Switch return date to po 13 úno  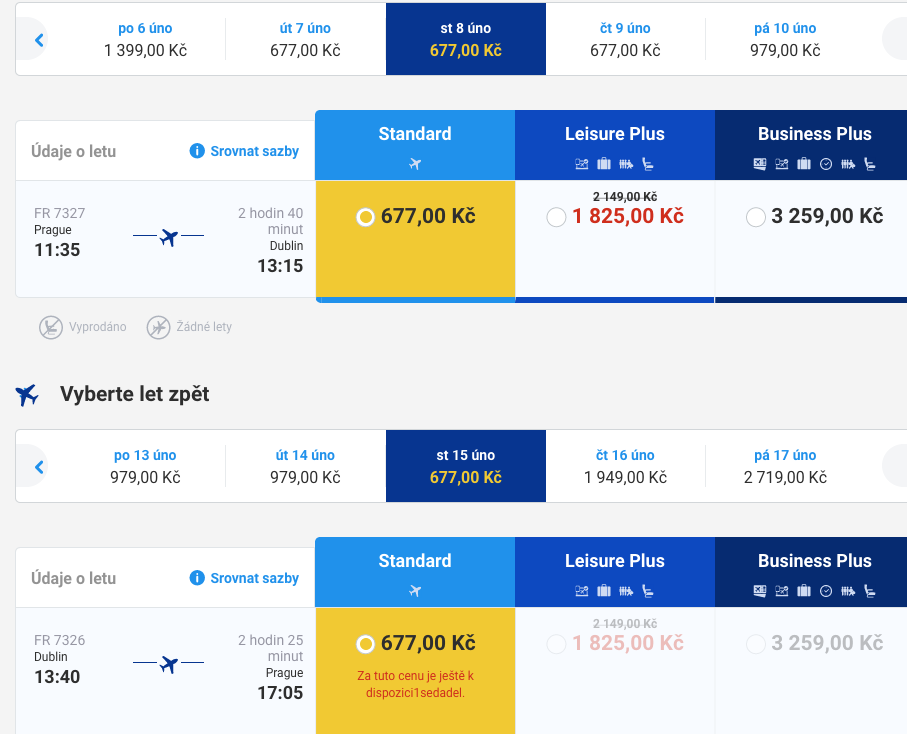tap(145, 466)
